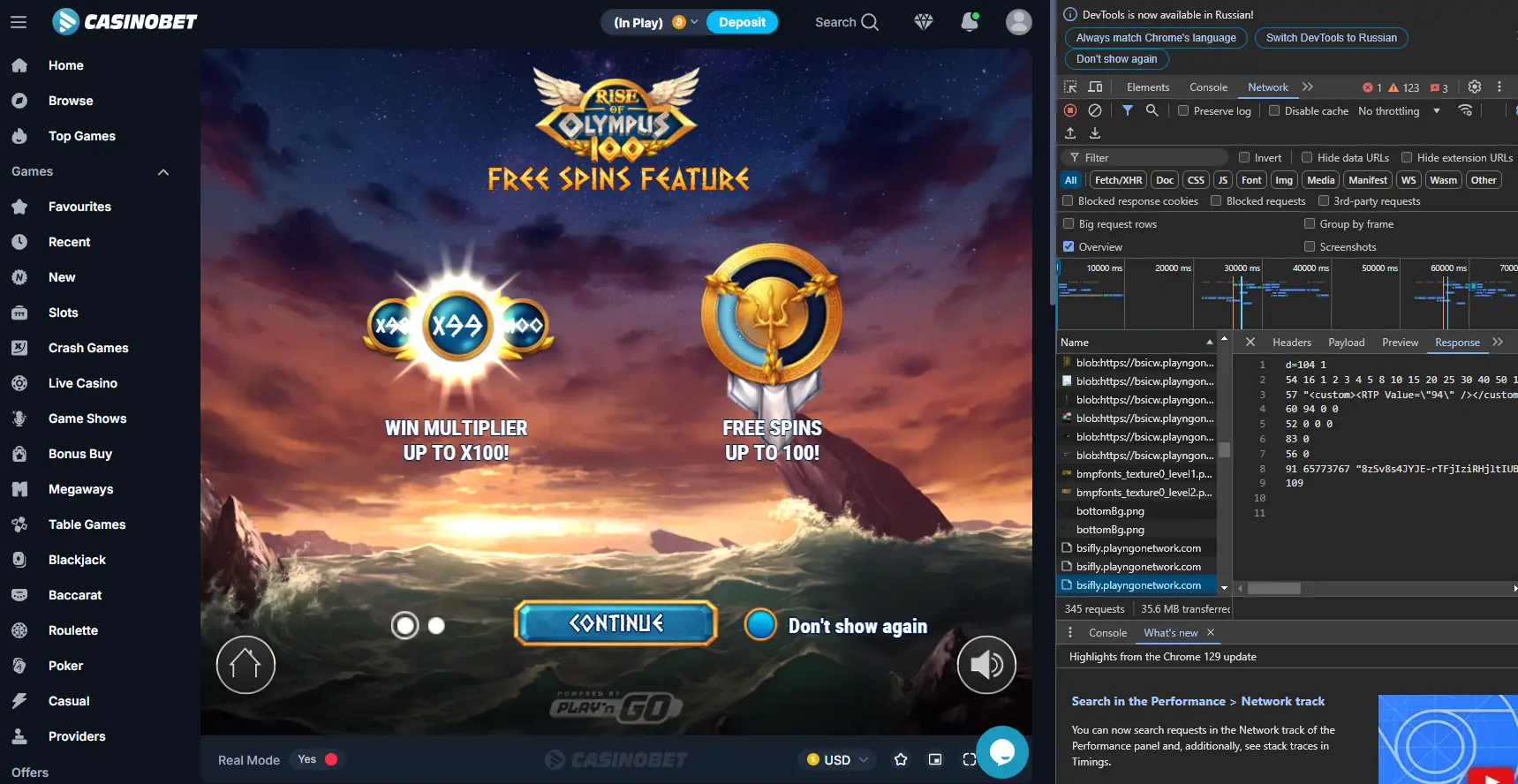Uncheck the Overview checkbox

pyautogui.click(x=1069, y=246)
